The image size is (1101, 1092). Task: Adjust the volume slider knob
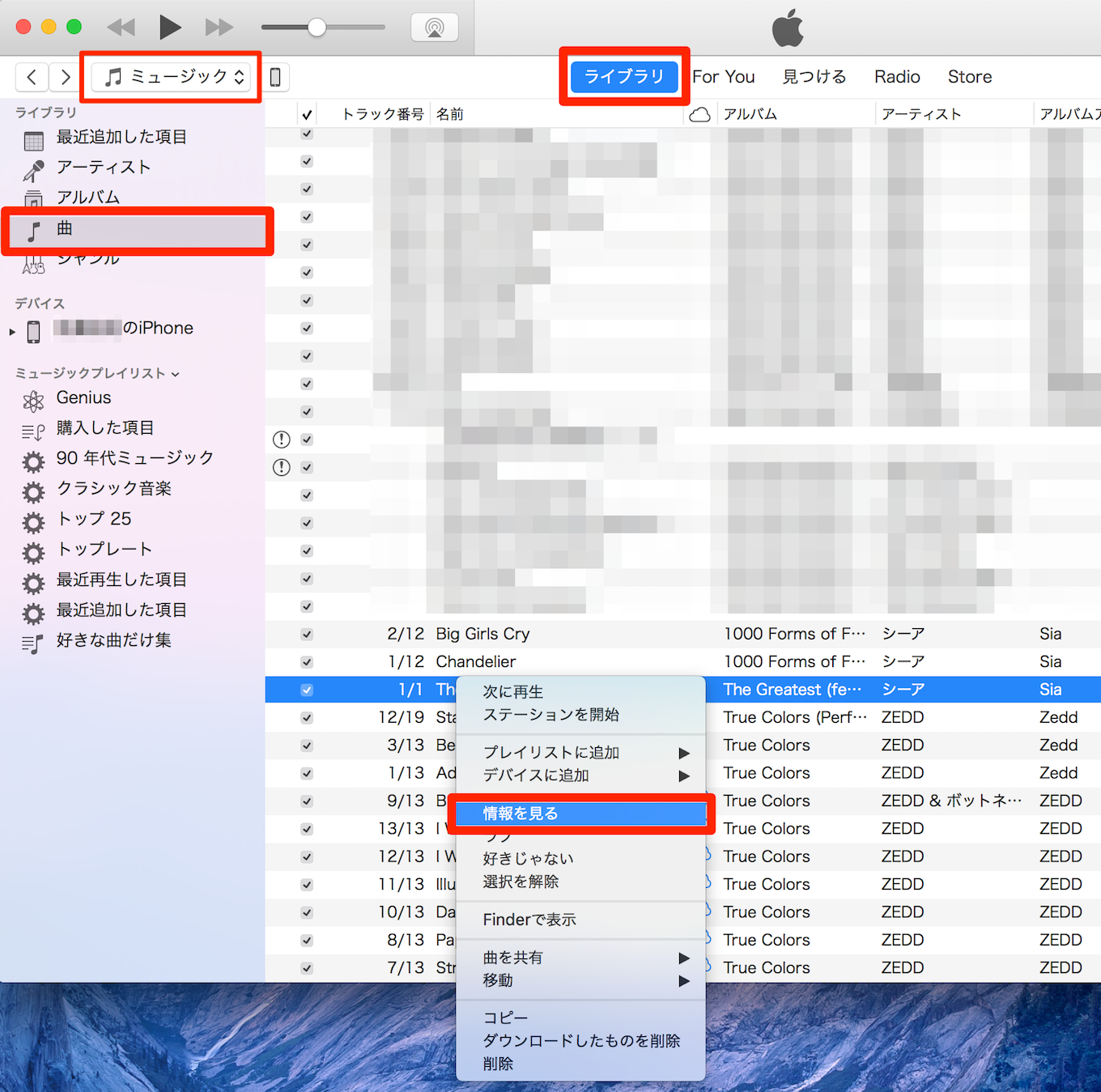pyautogui.click(x=317, y=28)
